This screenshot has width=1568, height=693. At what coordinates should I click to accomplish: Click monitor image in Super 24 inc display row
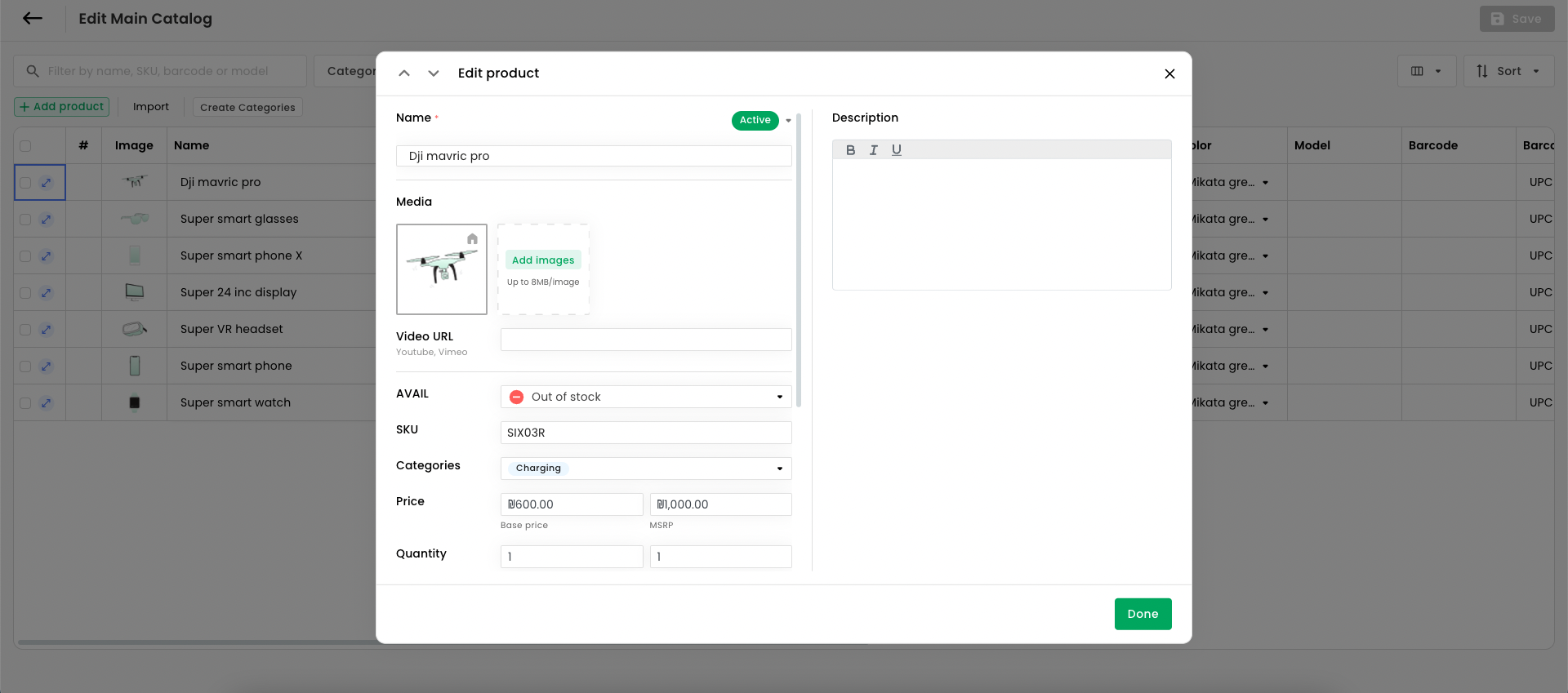(x=135, y=292)
